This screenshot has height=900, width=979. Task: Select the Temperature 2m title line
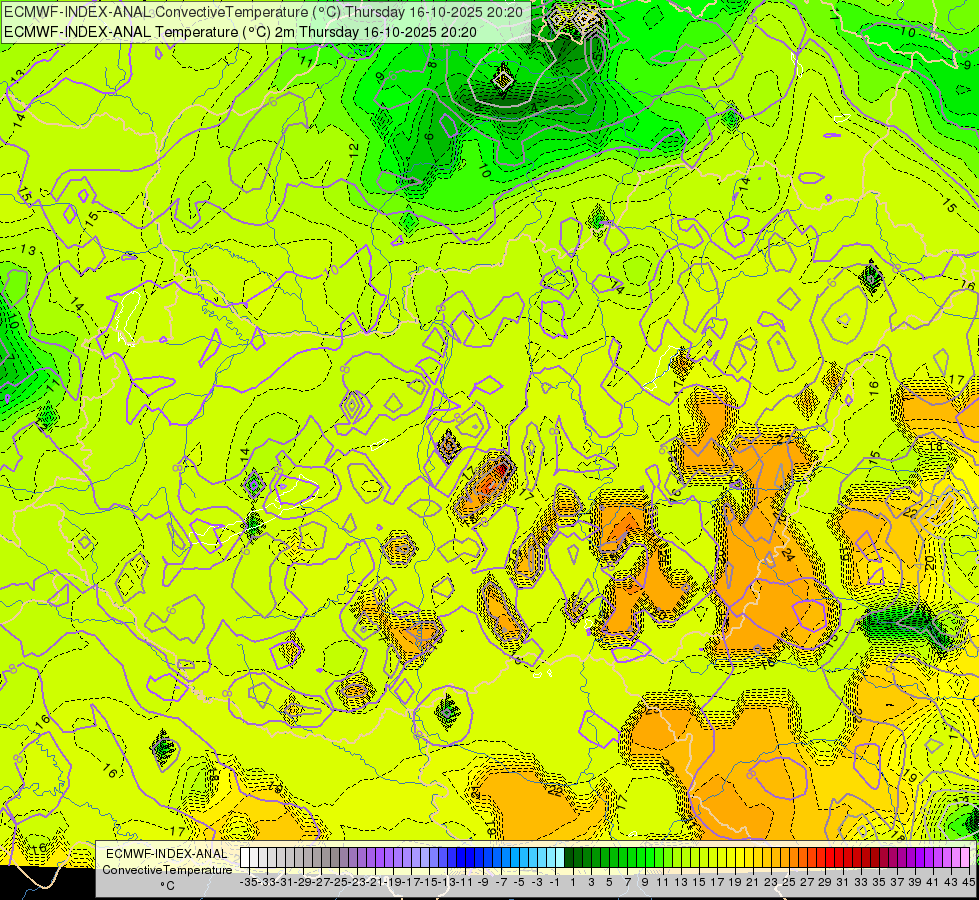coord(240,32)
